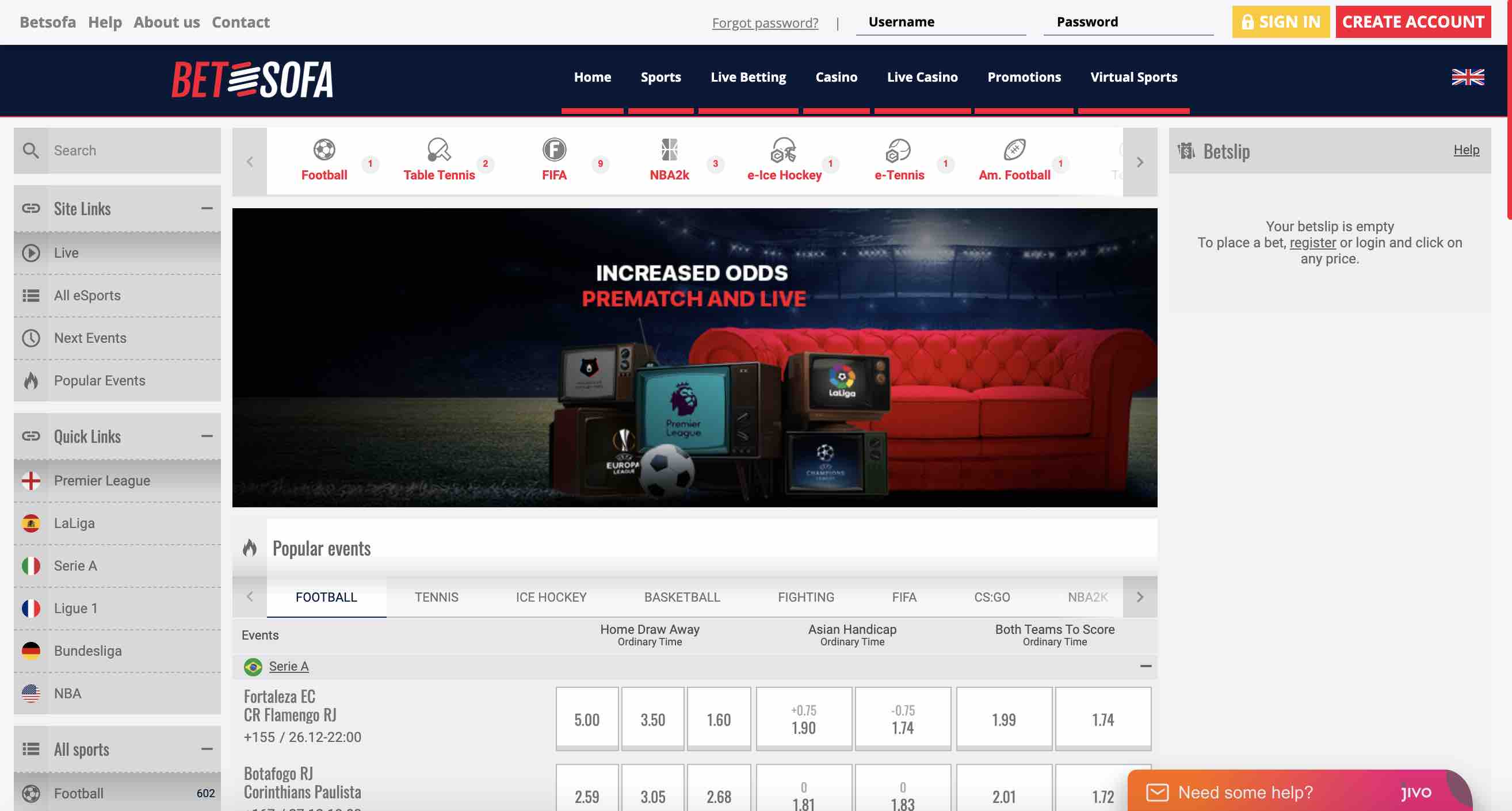1512x811 pixels.
Task: Click the BetSofa logo
Action: click(x=253, y=79)
